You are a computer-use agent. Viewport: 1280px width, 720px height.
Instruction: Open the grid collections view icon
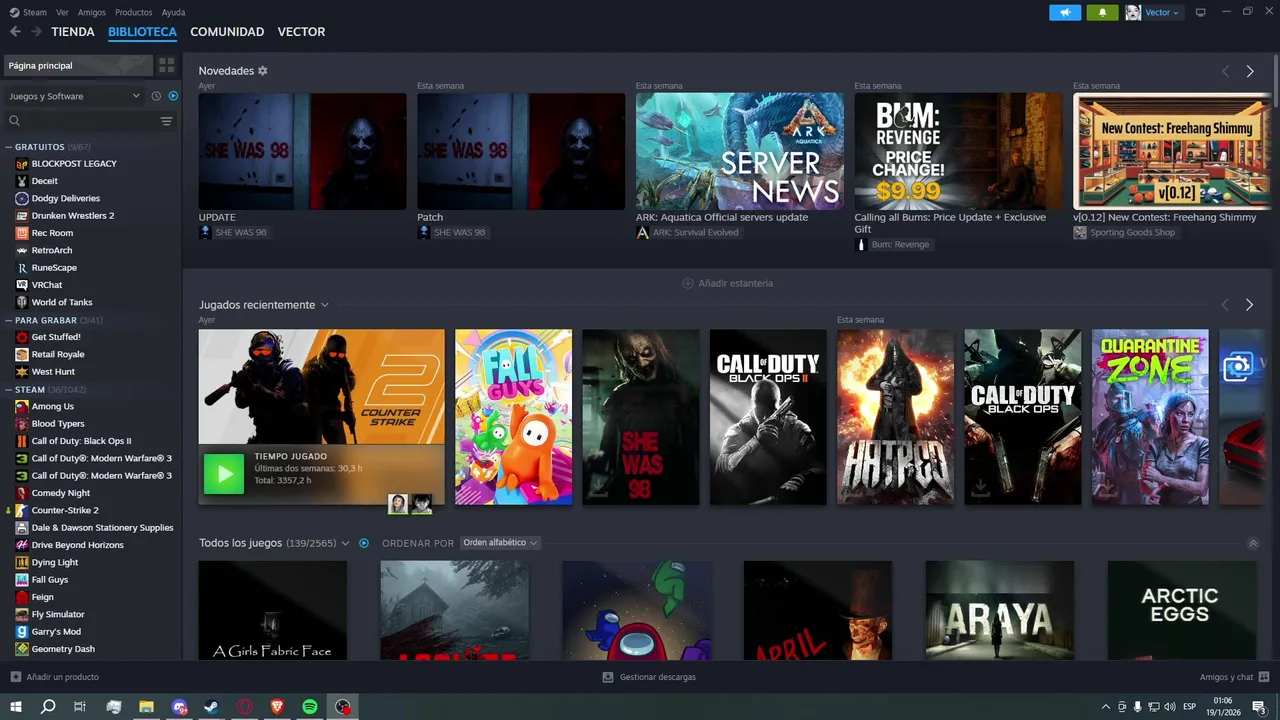[x=166, y=65]
